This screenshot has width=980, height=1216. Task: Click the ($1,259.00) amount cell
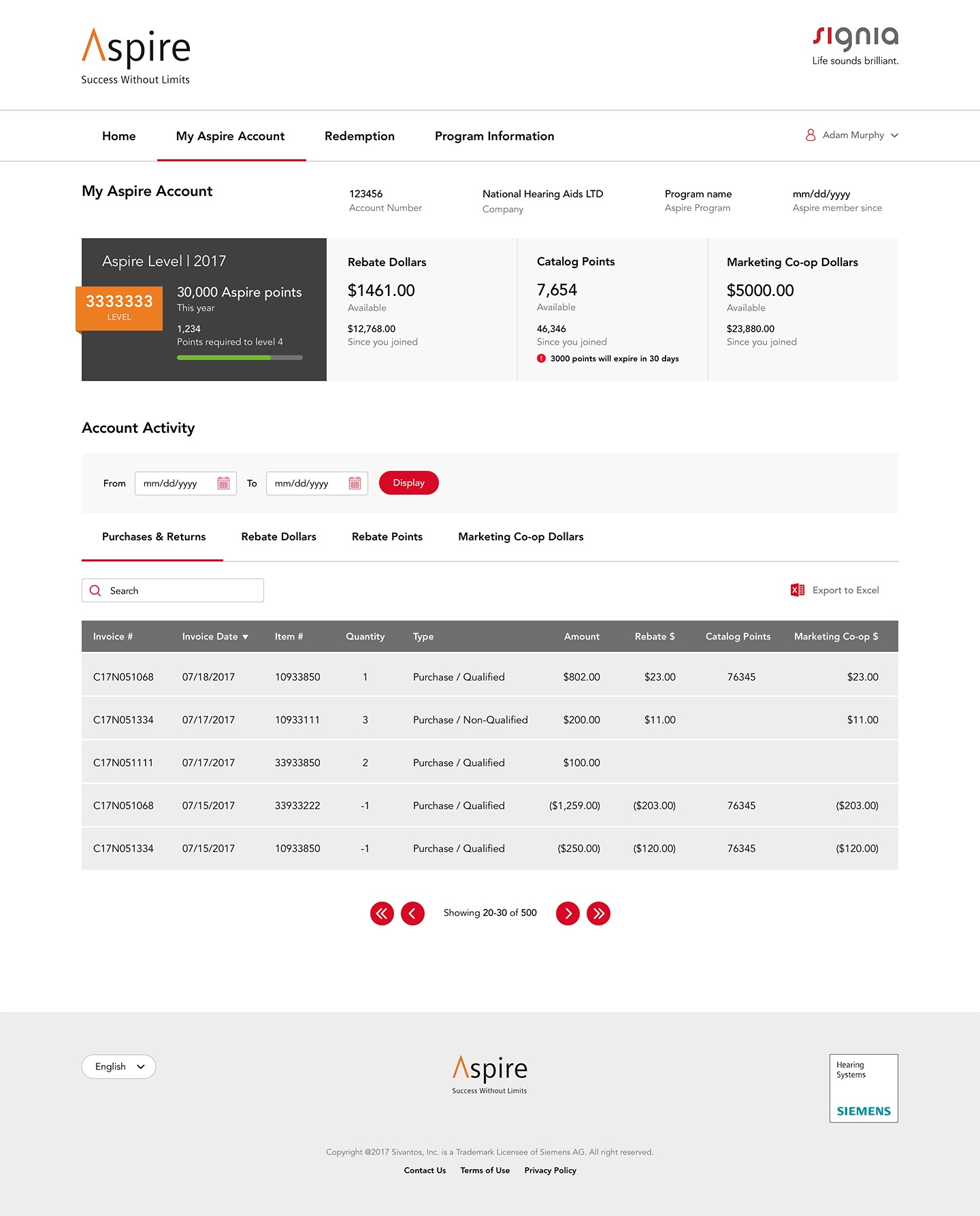click(574, 806)
